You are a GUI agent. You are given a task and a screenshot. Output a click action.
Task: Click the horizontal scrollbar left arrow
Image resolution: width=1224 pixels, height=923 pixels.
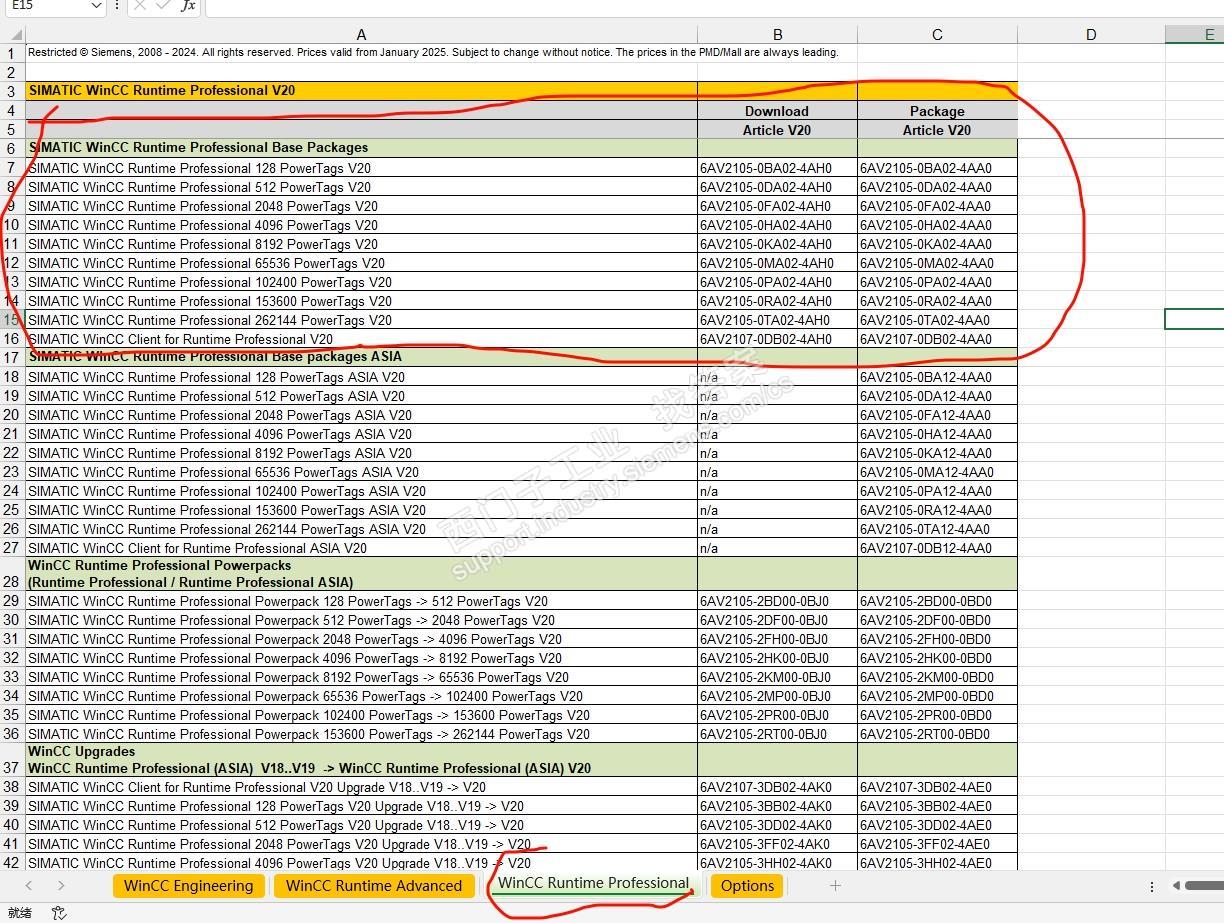click(x=1177, y=885)
